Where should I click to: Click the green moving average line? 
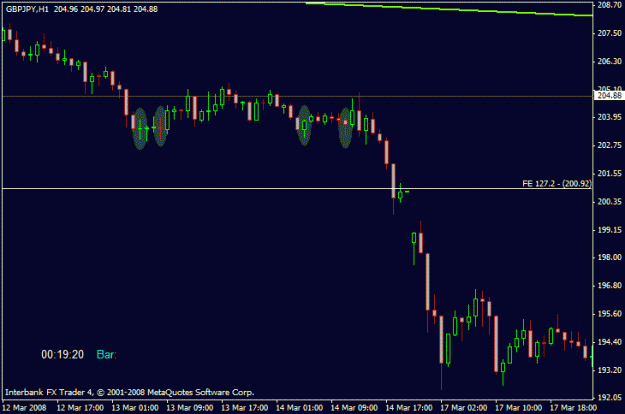448,9
